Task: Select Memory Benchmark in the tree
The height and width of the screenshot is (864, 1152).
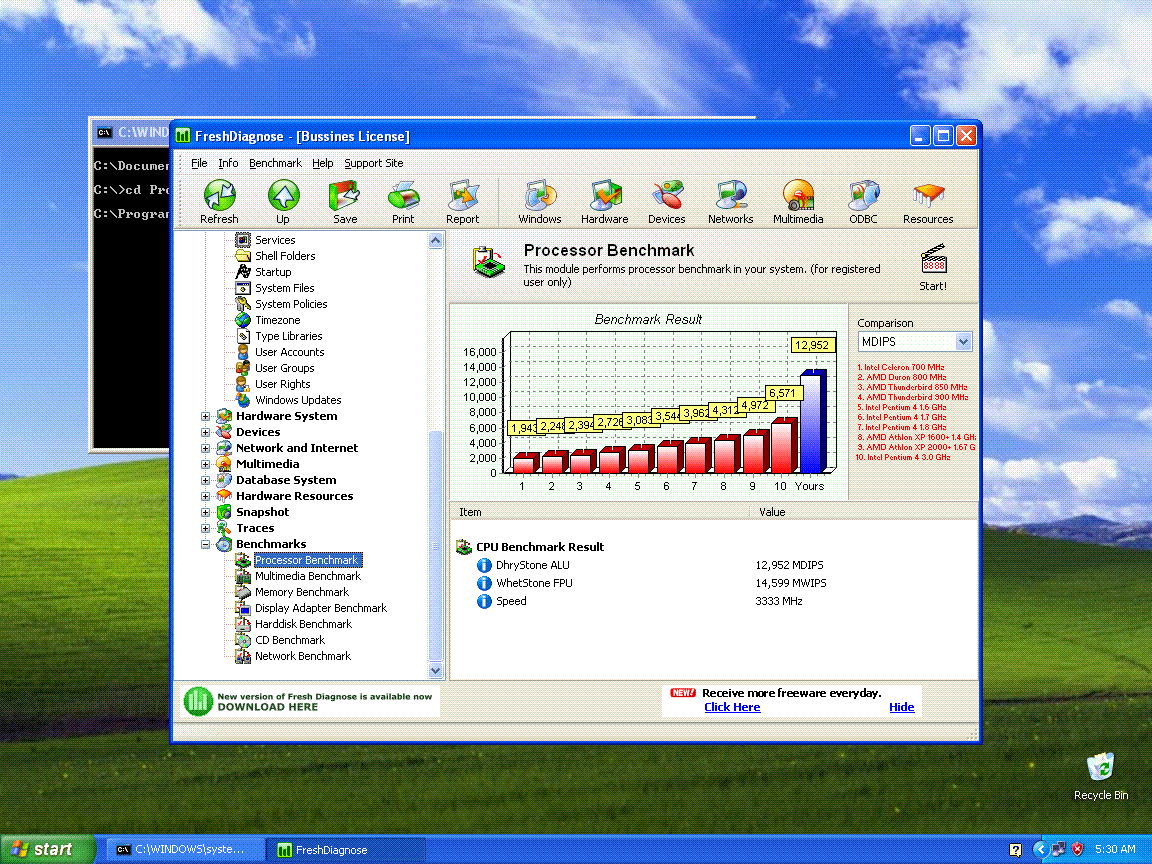Action: pos(302,592)
